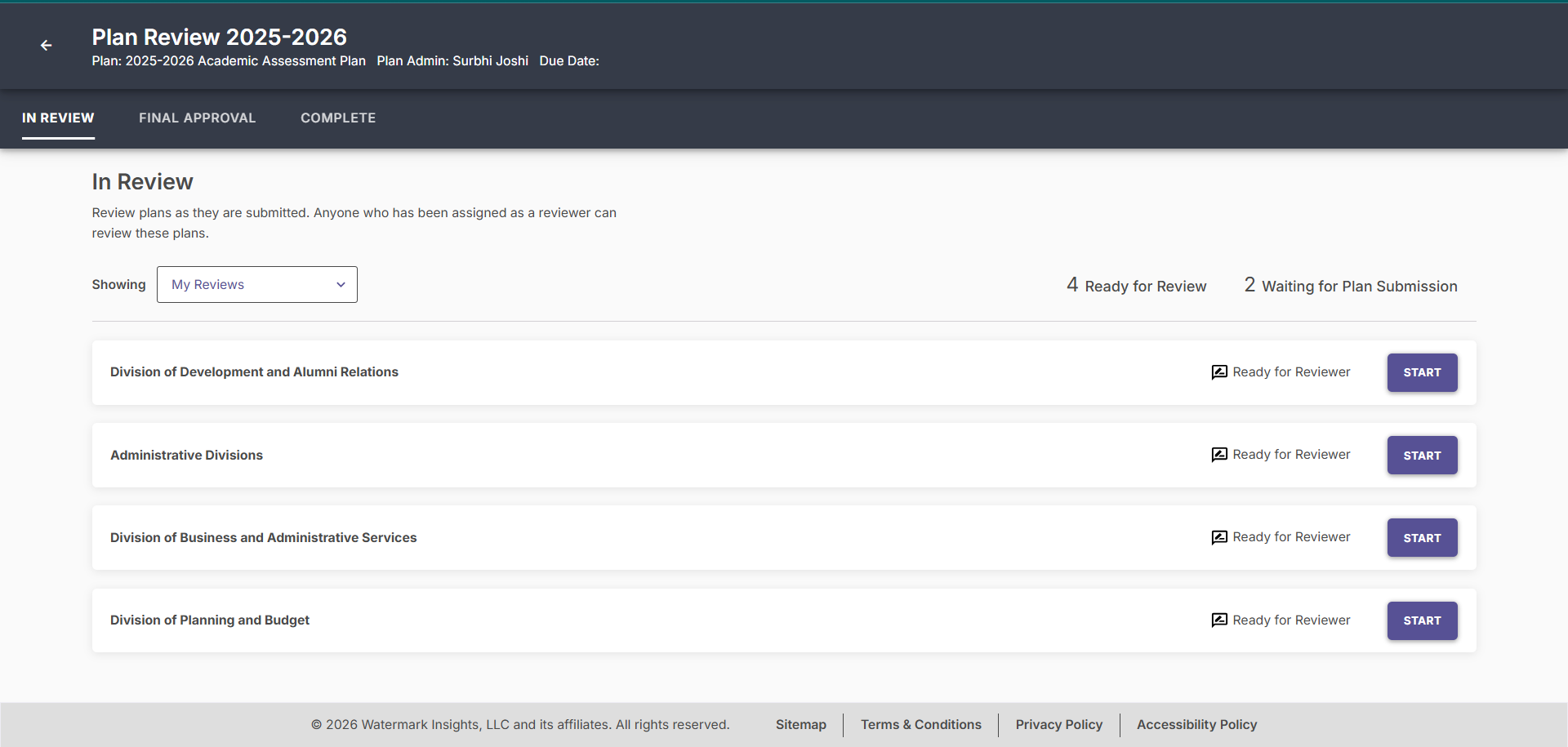Open the Sitemap footer link
The height and width of the screenshot is (747, 1568).
pos(801,724)
